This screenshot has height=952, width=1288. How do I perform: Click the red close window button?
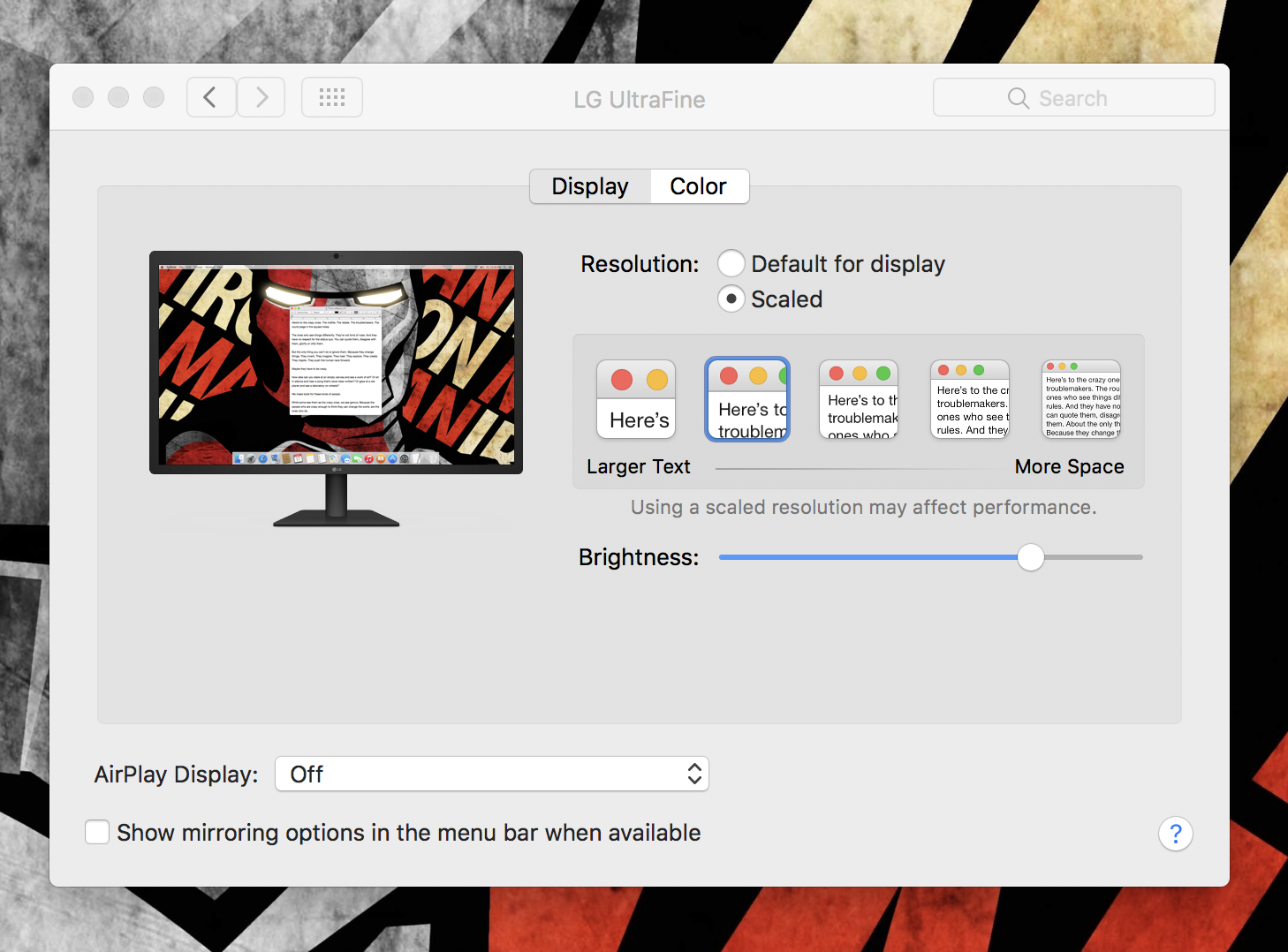(83, 97)
